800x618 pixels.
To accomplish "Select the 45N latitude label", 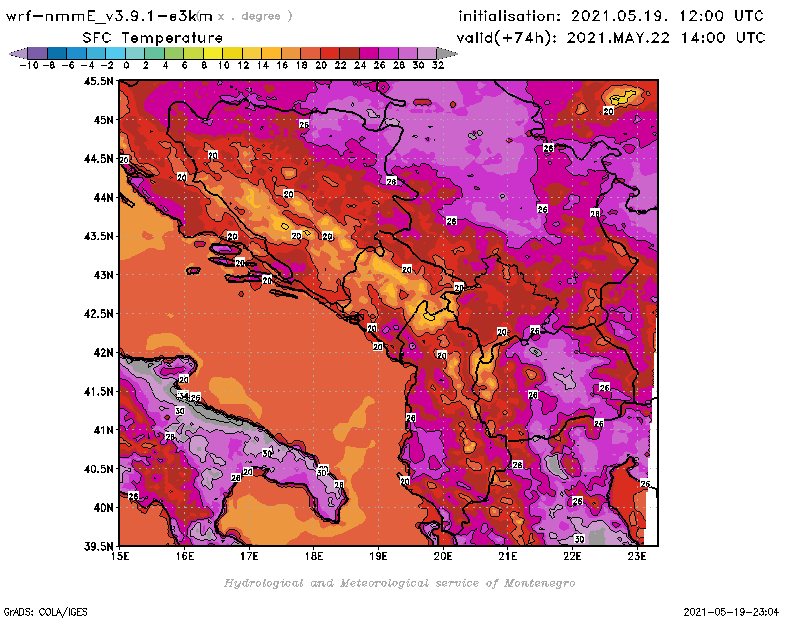I will pos(104,120).
